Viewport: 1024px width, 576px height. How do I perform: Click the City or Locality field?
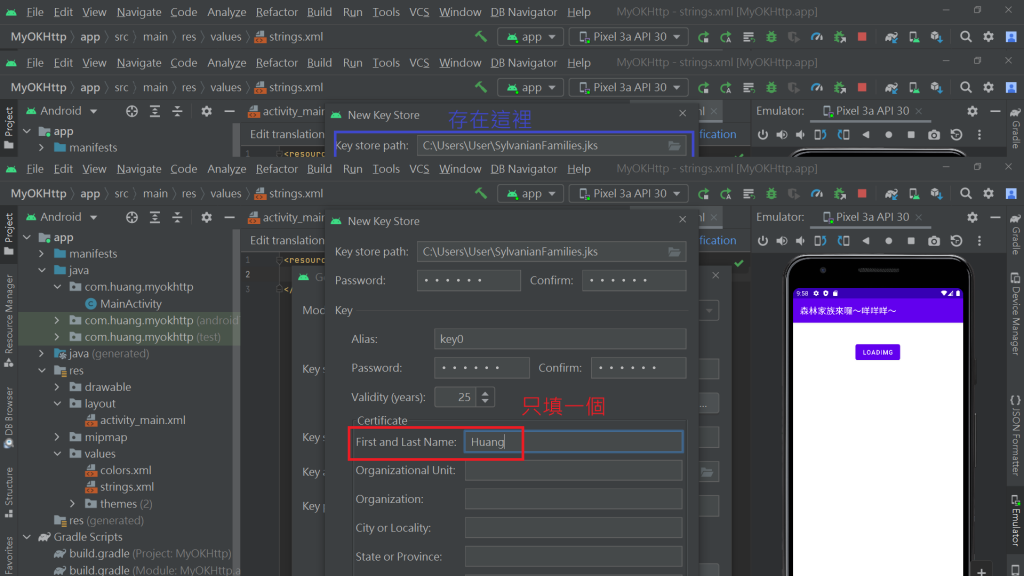tap(573, 528)
